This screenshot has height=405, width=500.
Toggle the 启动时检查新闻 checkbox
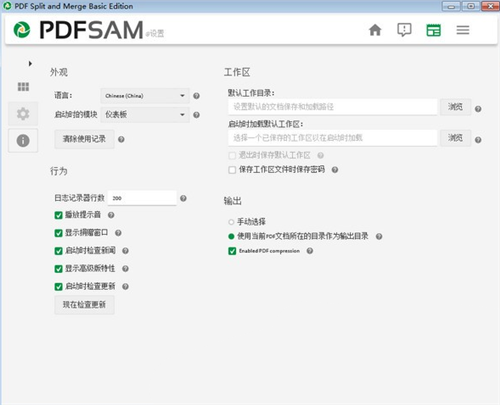(58, 251)
